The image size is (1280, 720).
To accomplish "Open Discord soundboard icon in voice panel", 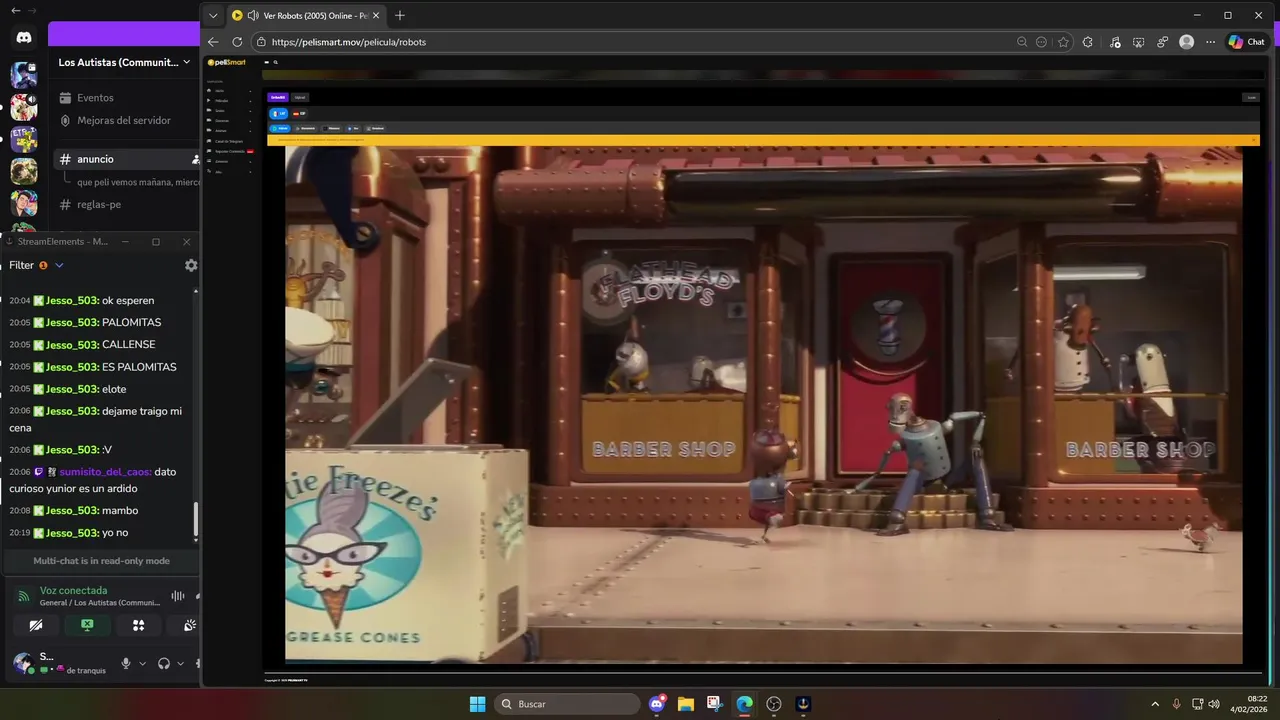I will tap(189, 625).
